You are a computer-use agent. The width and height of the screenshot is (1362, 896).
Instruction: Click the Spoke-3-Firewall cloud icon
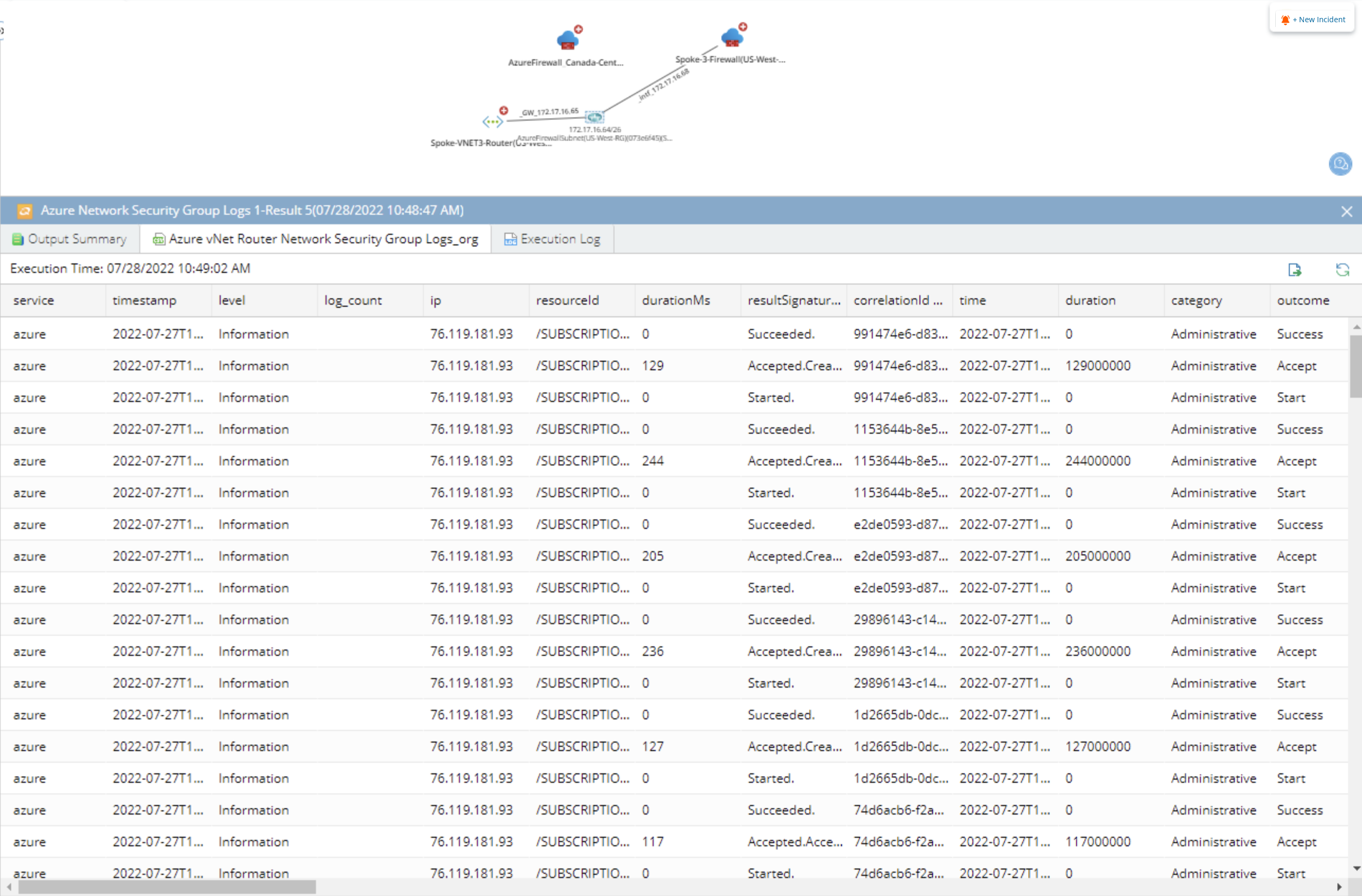[731, 38]
